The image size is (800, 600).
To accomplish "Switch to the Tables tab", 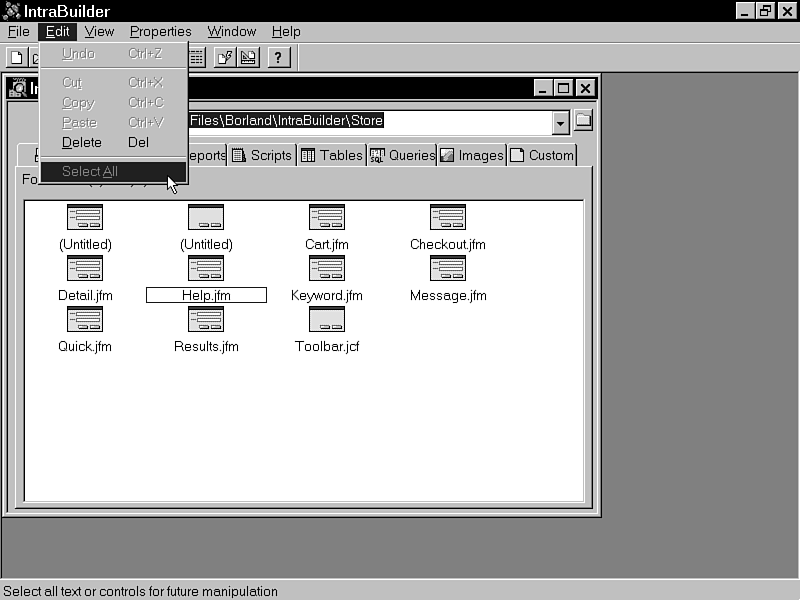I will pos(332,155).
